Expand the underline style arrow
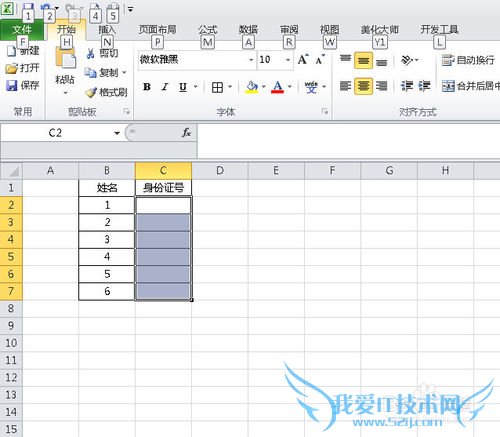 (196, 87)
